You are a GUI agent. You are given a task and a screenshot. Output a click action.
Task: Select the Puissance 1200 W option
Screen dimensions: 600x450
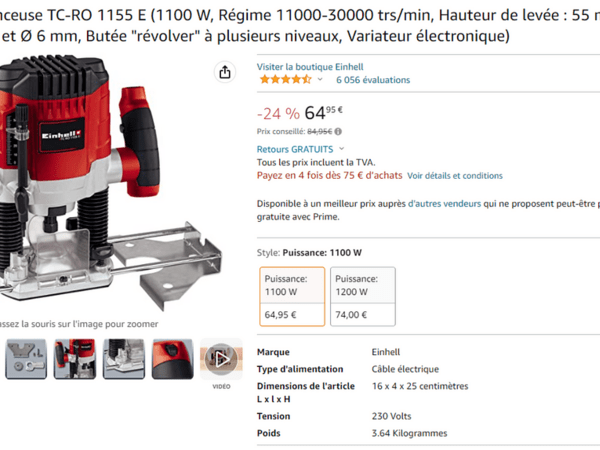363,297
